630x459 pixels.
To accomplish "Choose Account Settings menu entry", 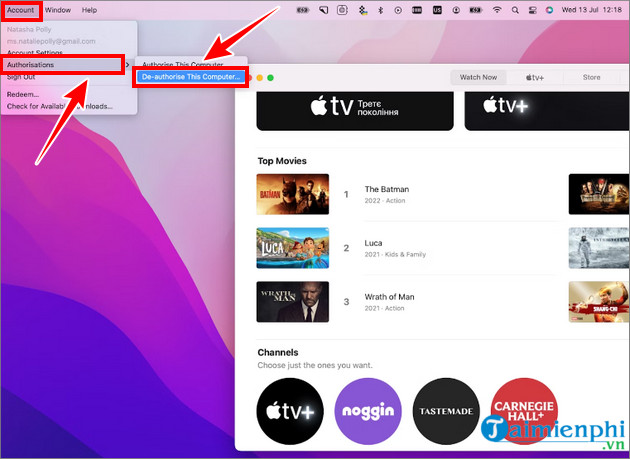I will click(x=35, y=53).
